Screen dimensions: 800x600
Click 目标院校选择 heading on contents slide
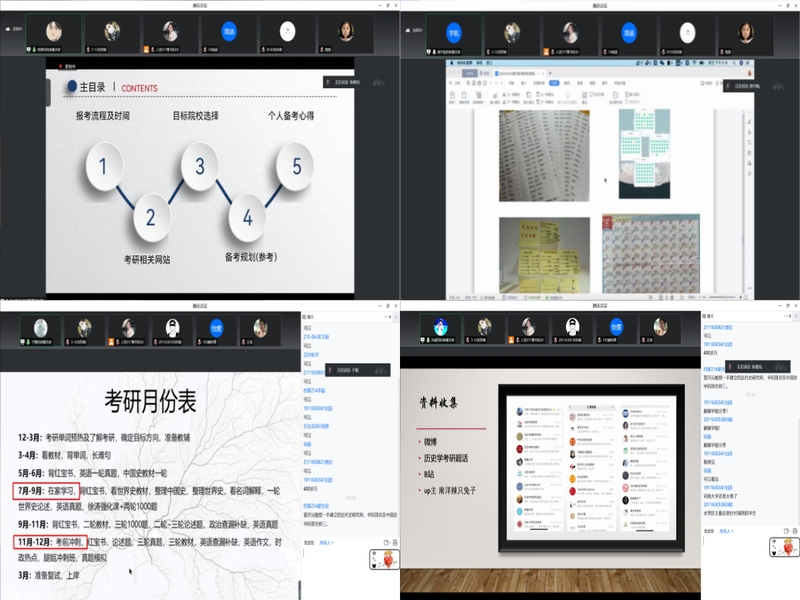(195, 116)
